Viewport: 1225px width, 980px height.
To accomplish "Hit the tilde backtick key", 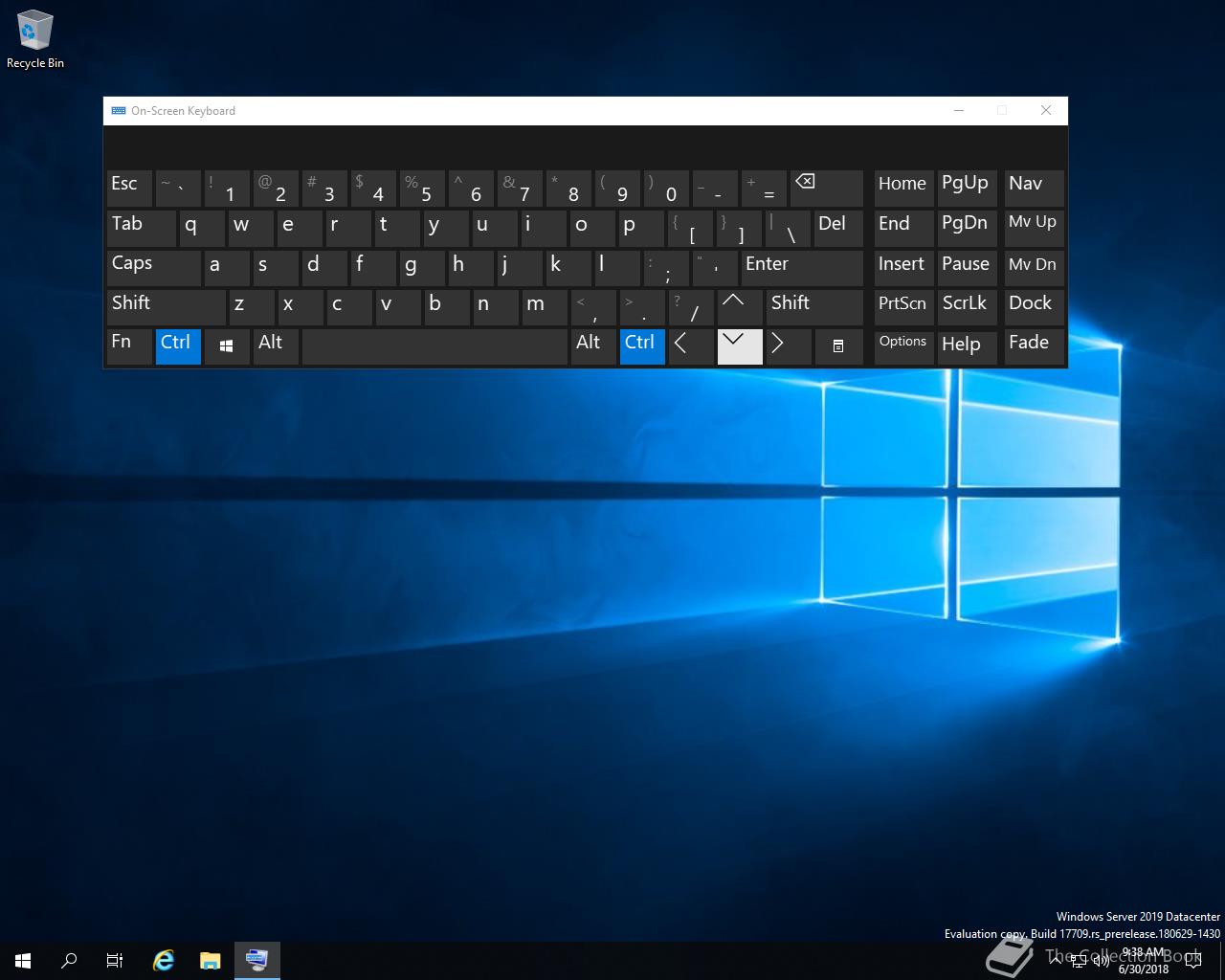I will tap(178, 189).
